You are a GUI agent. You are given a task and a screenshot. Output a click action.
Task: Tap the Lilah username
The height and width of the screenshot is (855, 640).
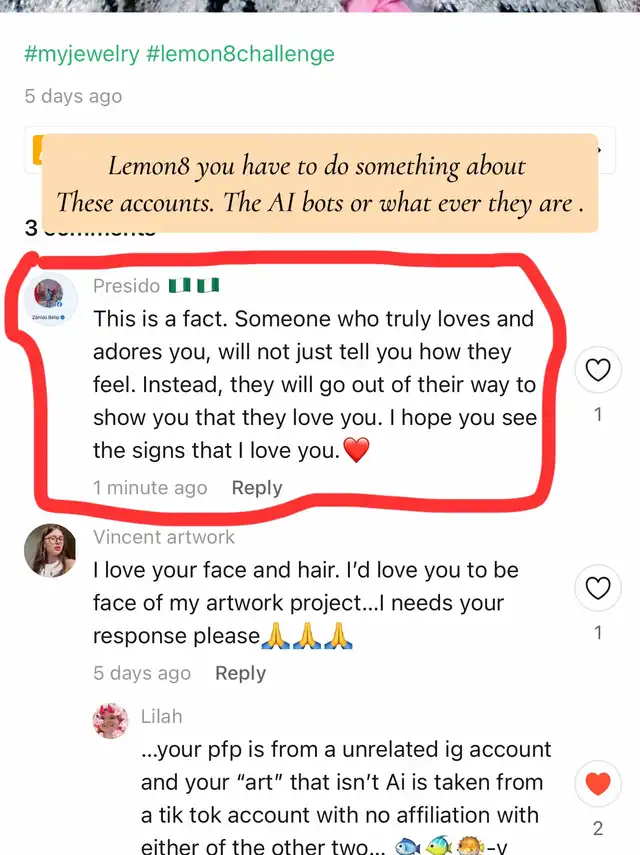coord(161,716)
